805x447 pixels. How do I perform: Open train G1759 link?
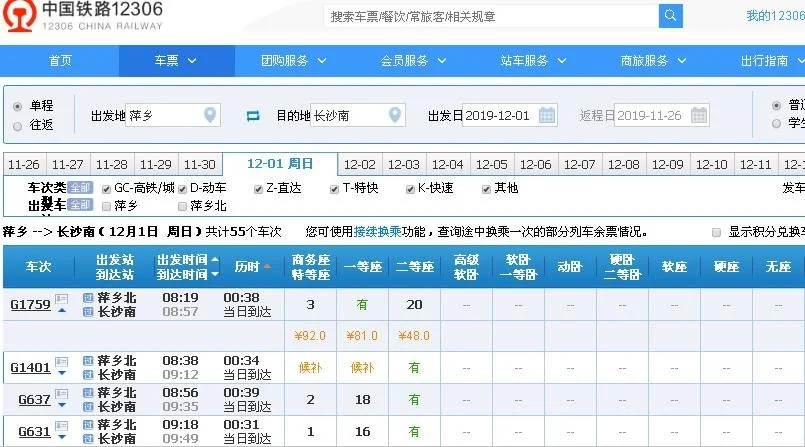[30, 304]
